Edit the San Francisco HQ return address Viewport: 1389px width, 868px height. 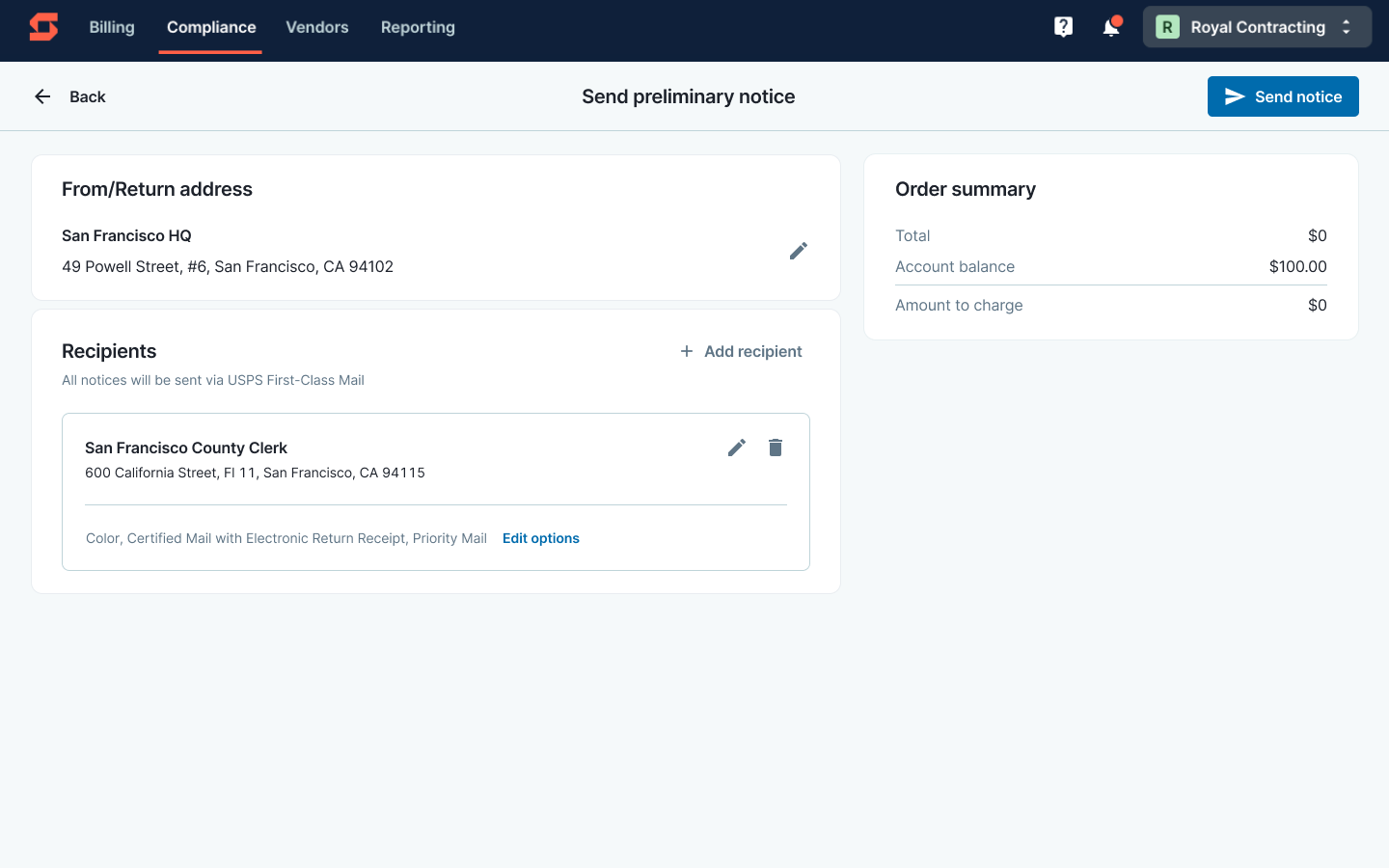pyautogui.click(x=799, y=251)
